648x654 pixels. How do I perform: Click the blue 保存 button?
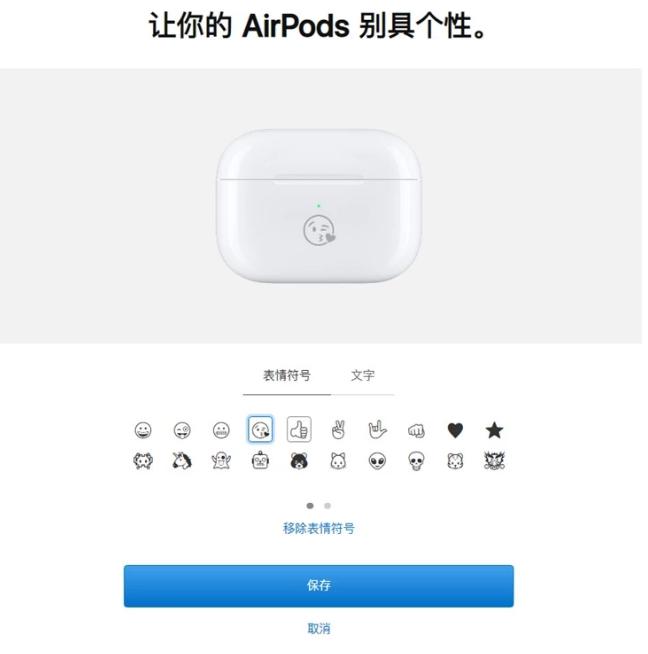319,586
